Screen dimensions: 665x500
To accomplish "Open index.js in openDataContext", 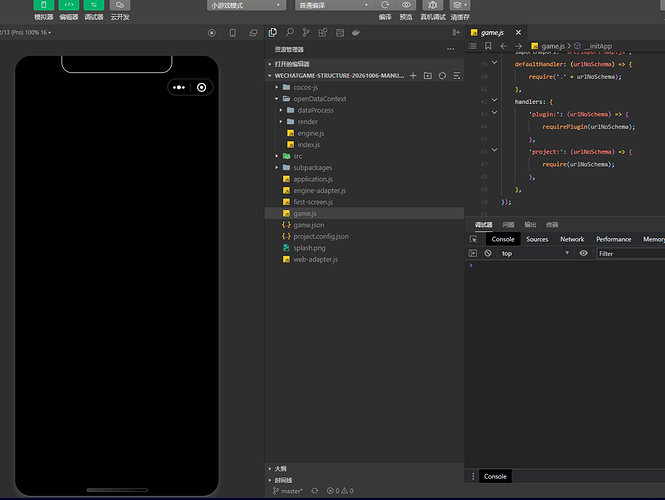I will 308,145.
